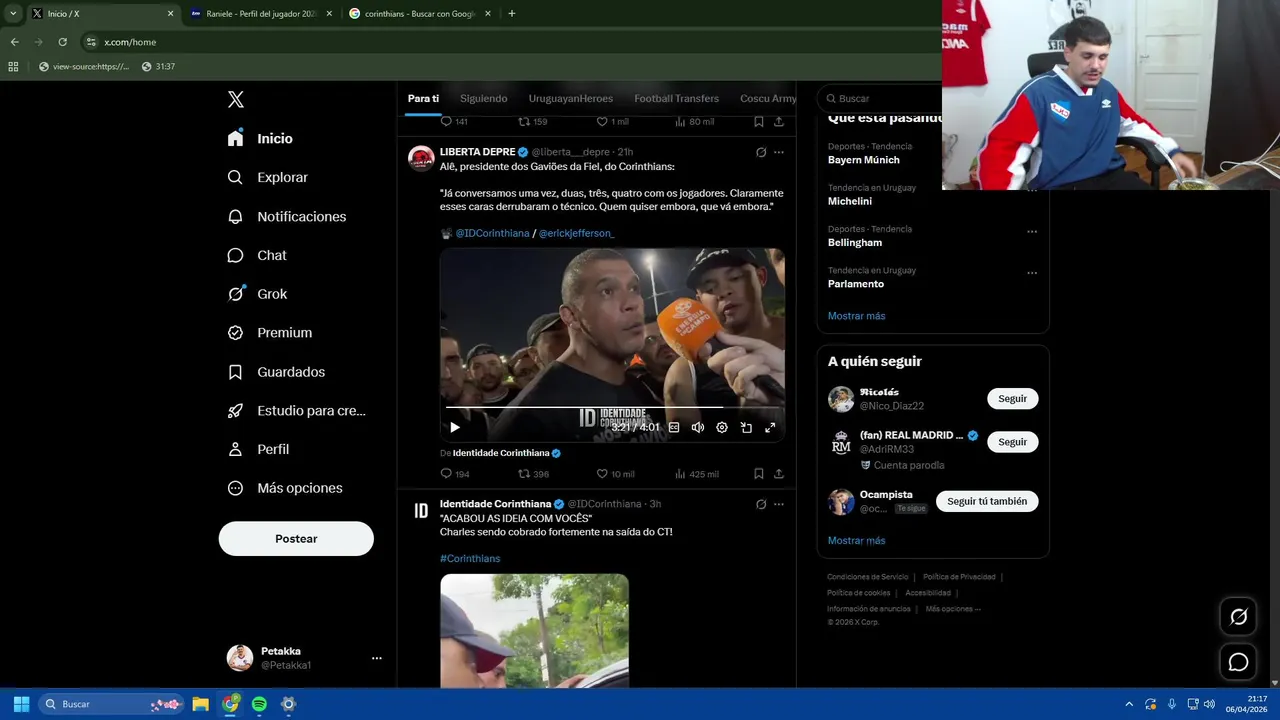Click the Buscar search field on X
This screenshot has height=720, width=1280.
880,98
